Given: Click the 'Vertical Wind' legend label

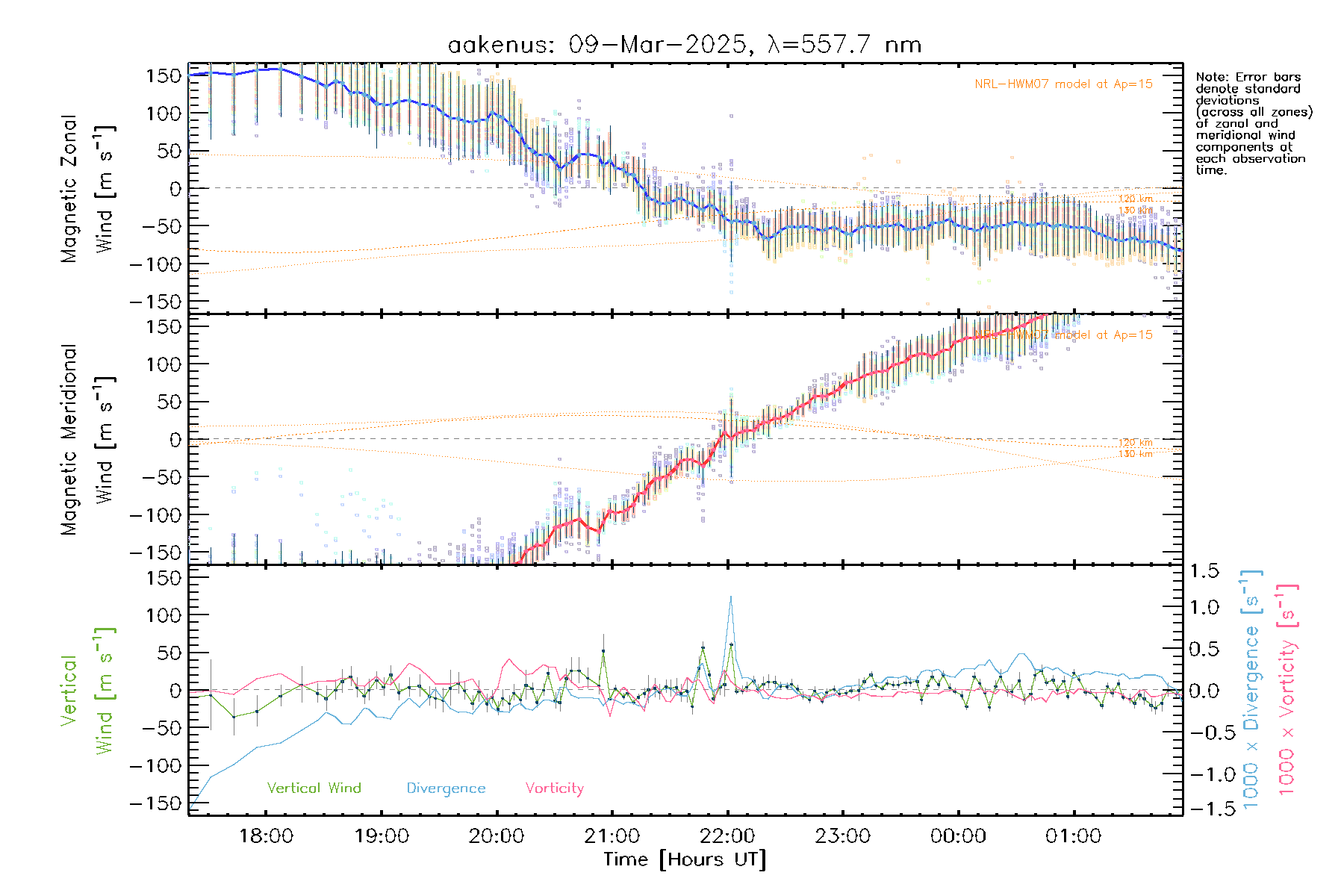Looking at the screenshot, I should point(314,788).
